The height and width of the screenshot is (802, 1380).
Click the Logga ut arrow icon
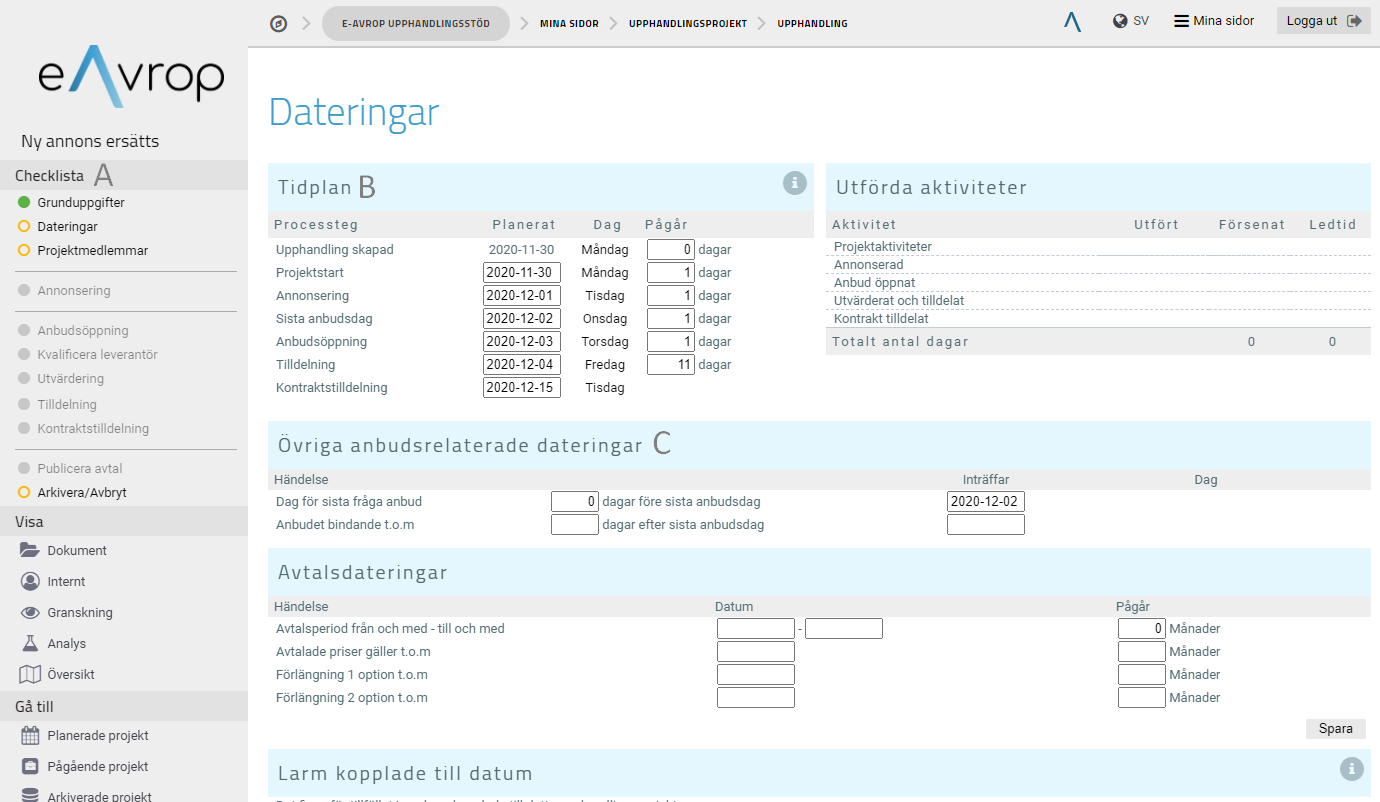(x=1355, y=21)
